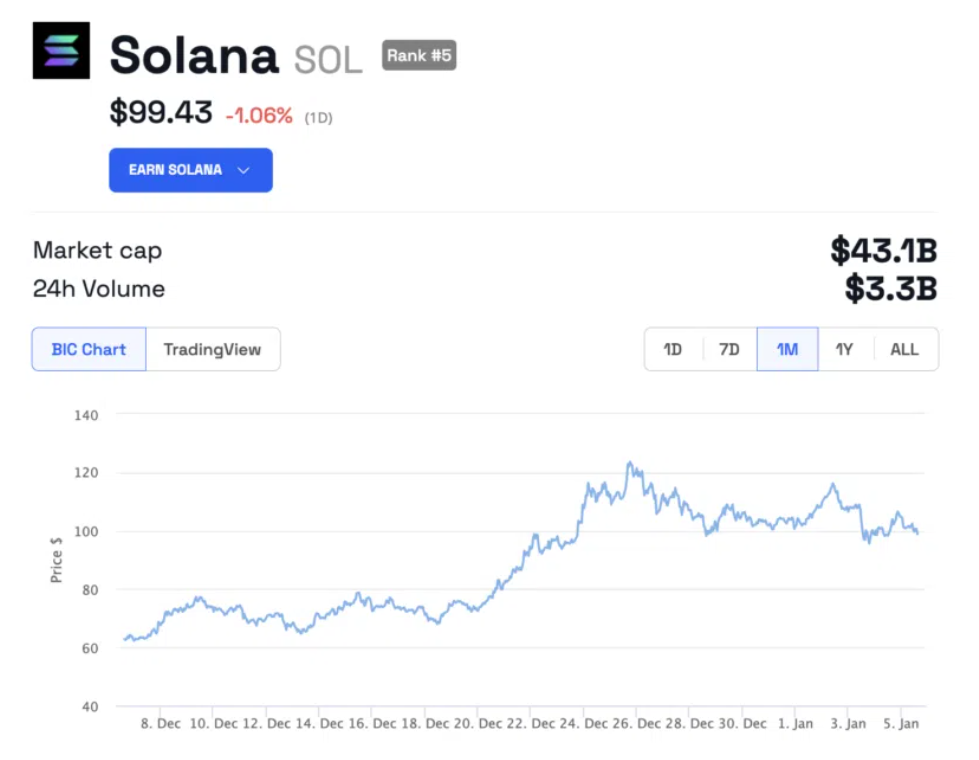The width and height of the screenshot is (979, 760).
Task: Select the ALL time range
Action: pyautogui.click(x=903, y=349)
